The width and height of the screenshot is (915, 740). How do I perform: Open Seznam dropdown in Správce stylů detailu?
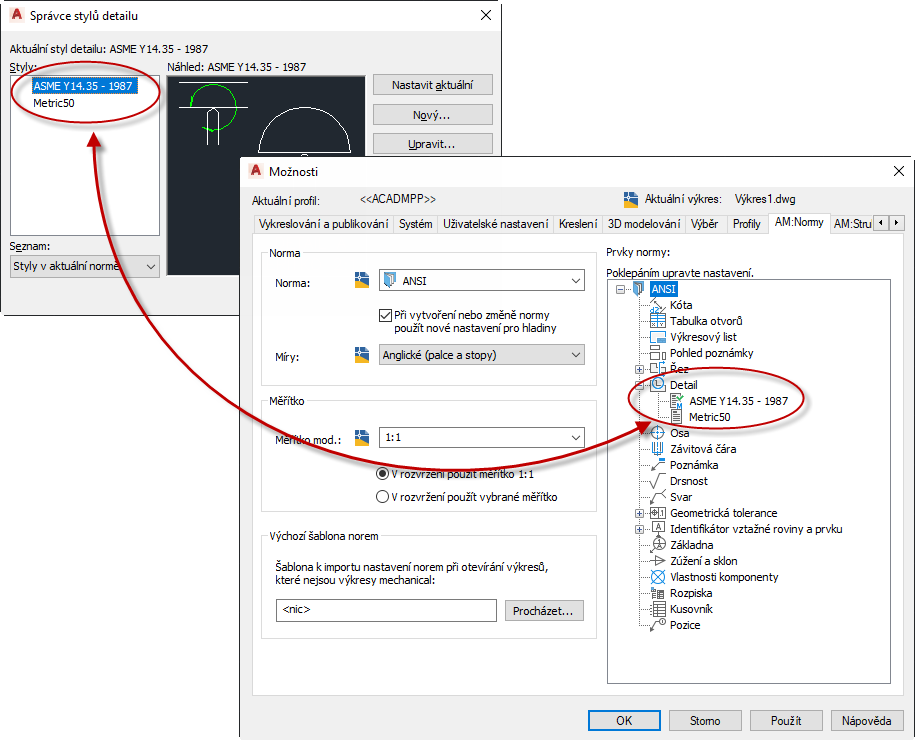85,266
